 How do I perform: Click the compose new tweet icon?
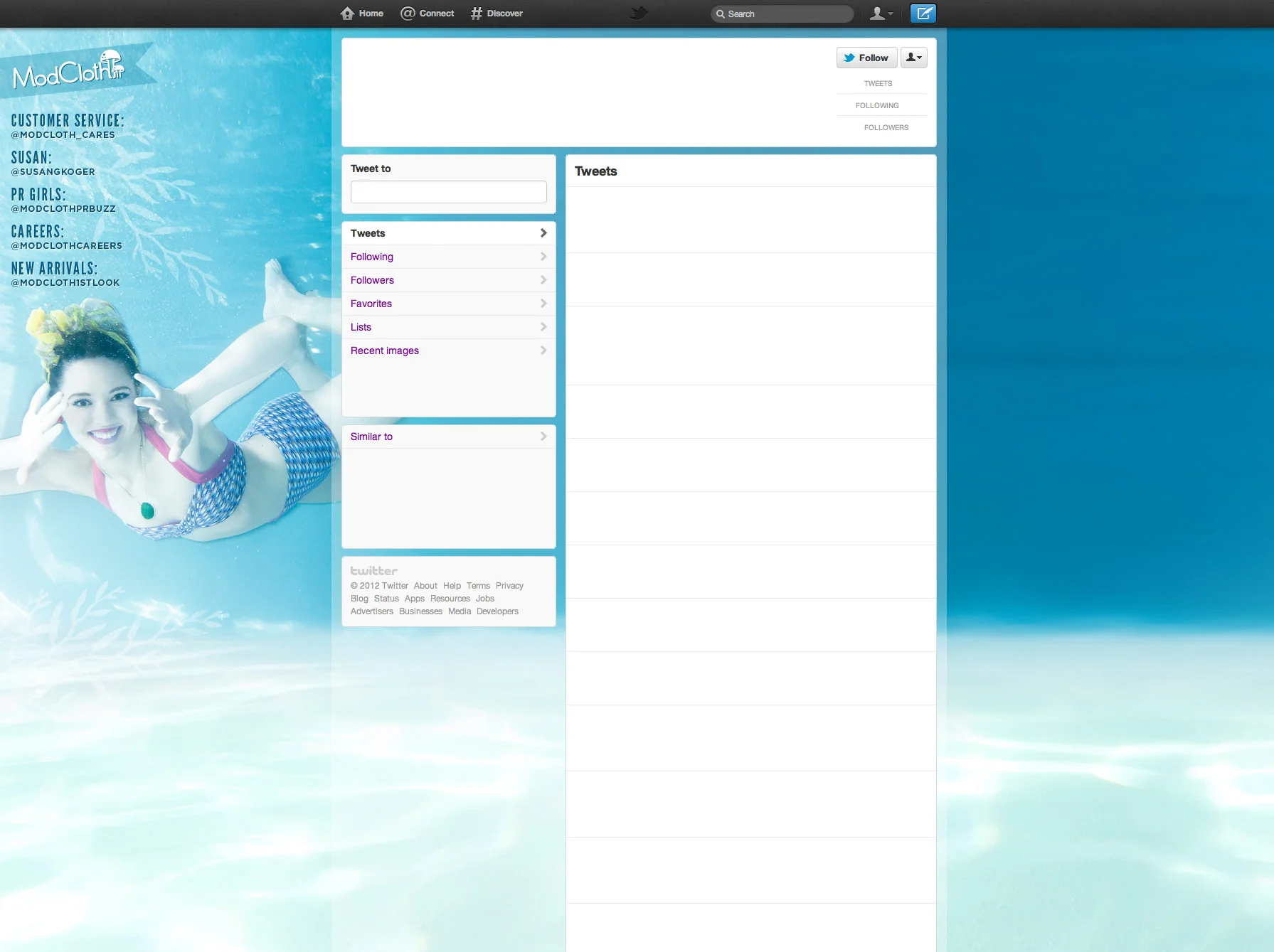coord(923,14)
